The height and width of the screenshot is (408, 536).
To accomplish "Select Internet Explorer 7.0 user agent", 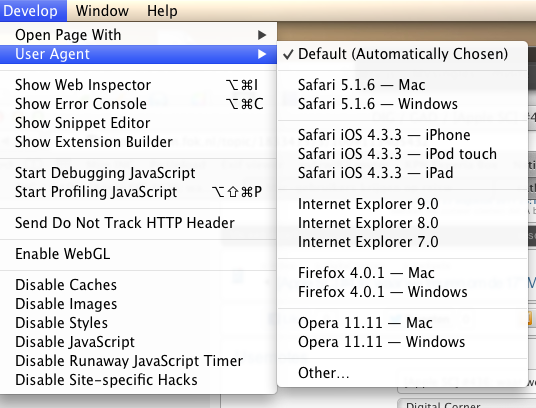I will (x=402, y=242).
